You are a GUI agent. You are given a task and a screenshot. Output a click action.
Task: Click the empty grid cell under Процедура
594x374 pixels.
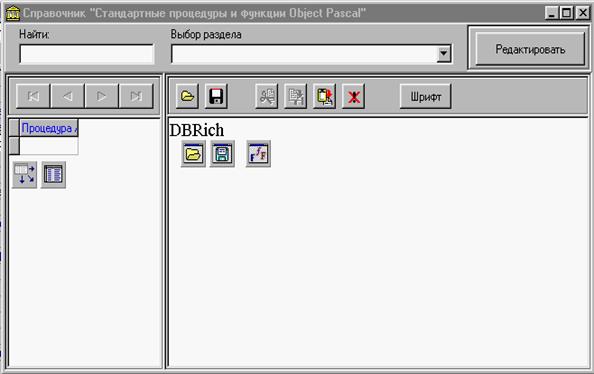[x=49, y=146]
